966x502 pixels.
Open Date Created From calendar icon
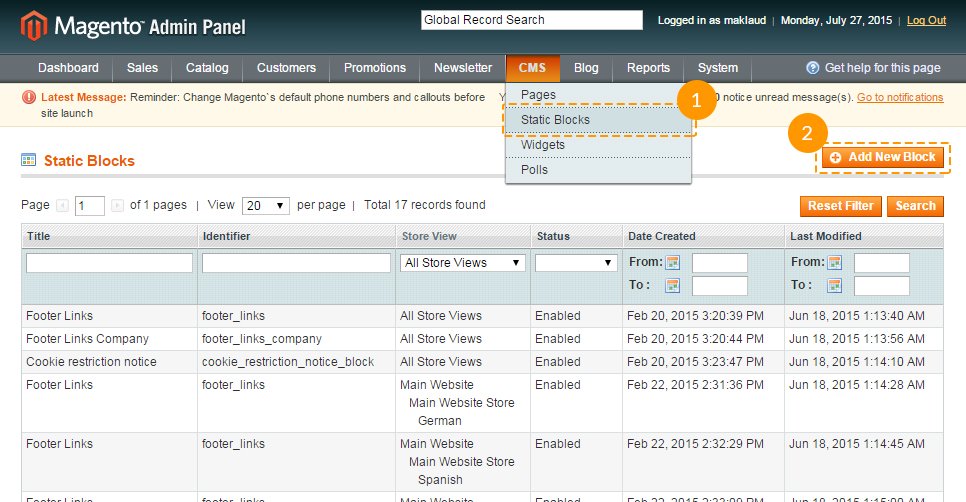[673, 262]
